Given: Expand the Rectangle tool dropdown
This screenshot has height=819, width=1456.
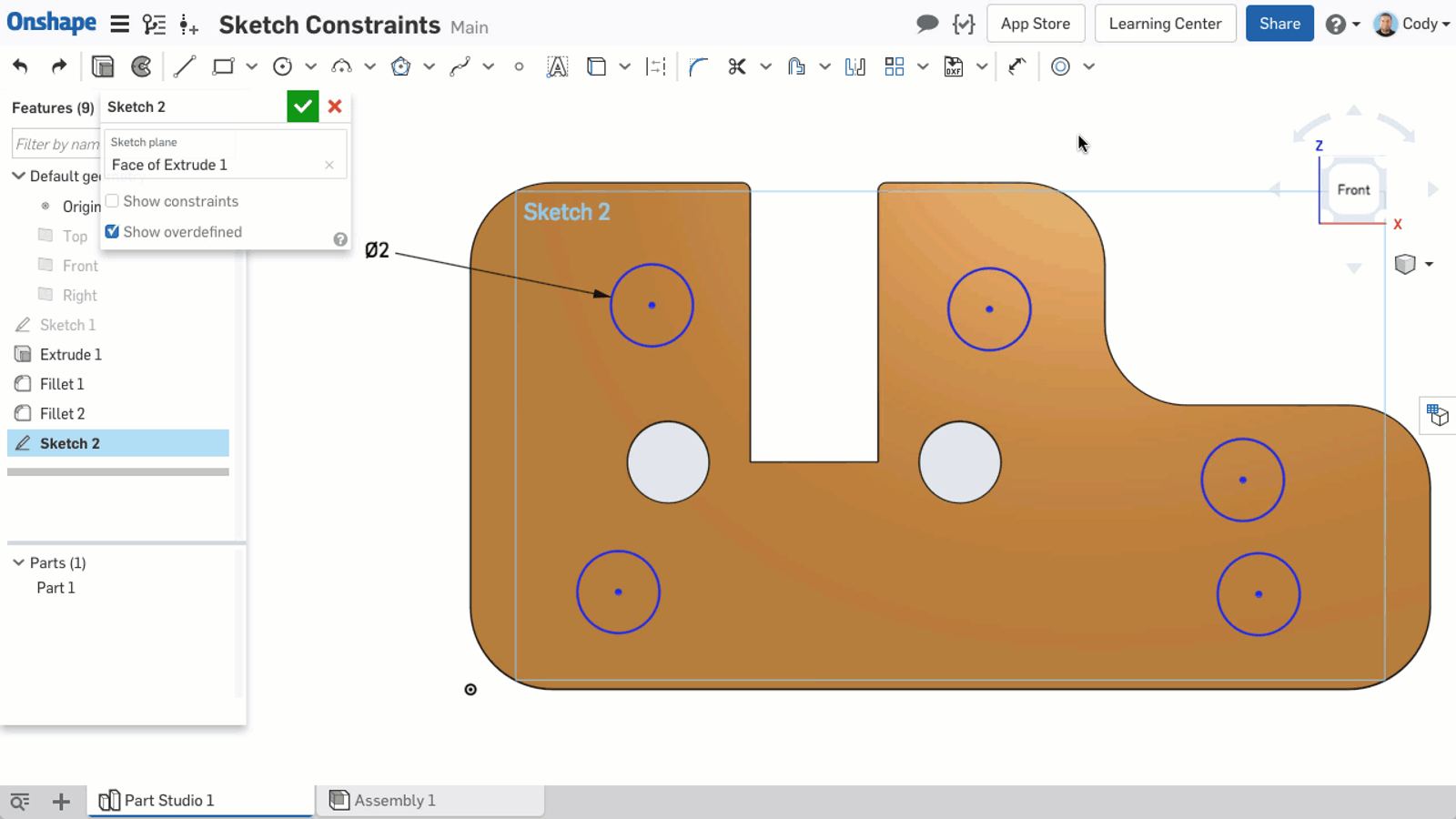Looking at the screenshot, I should (x=252, y=66).
